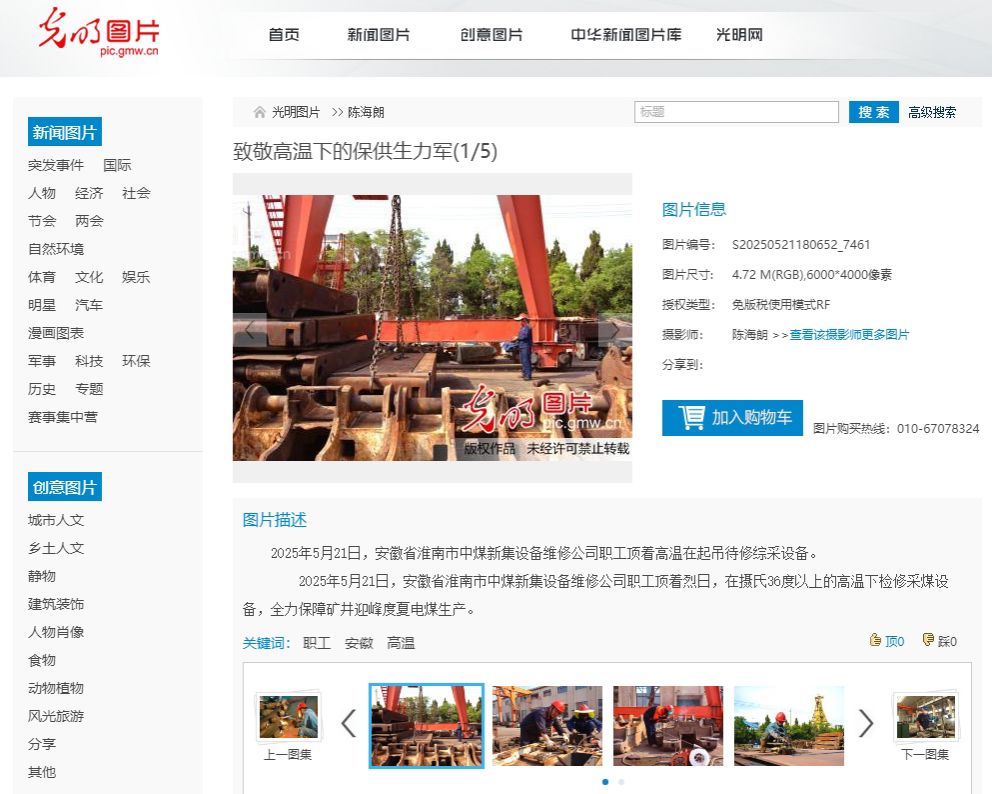Open 光明网 in the top navigation
Viewport: 992px width, 794px height.
point(739,35)
